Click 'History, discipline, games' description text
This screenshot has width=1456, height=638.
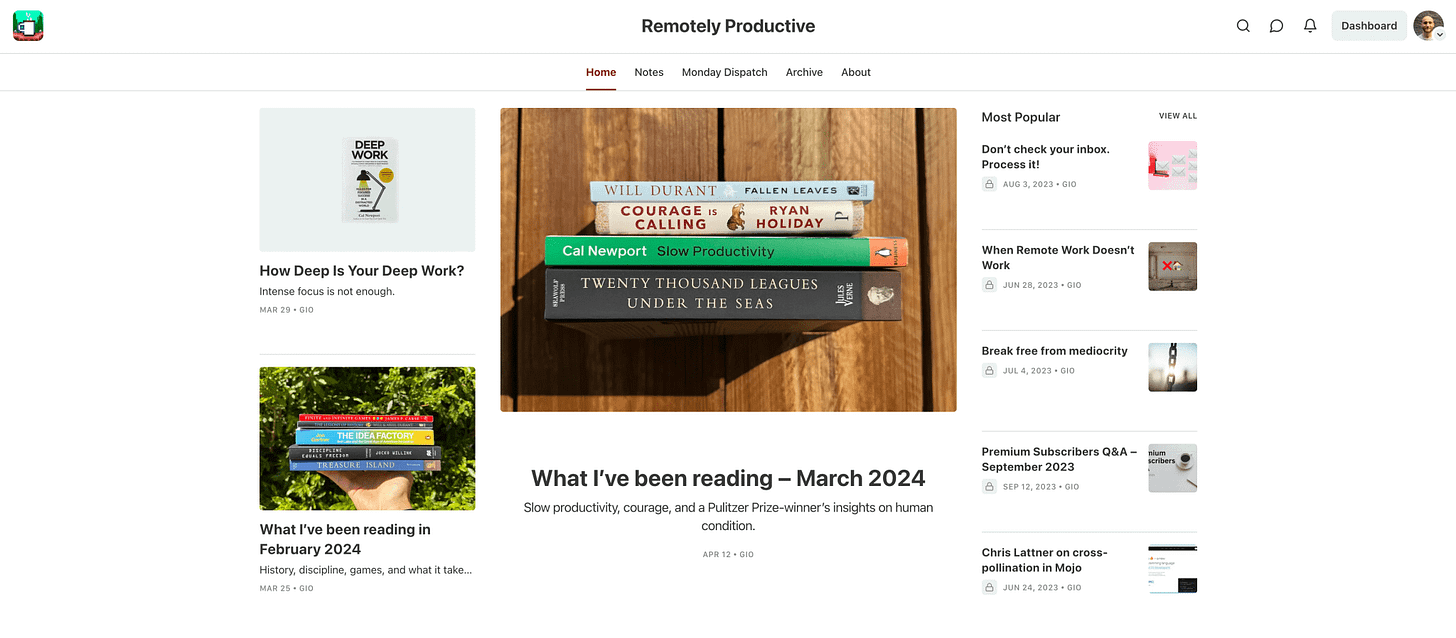[365, 570]
